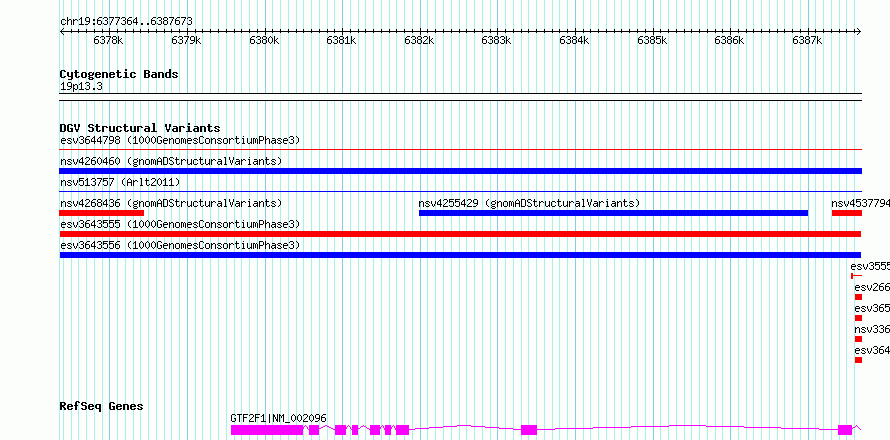
Task: Select the Cytogenetic Bands track title
Action: [119, 74]
